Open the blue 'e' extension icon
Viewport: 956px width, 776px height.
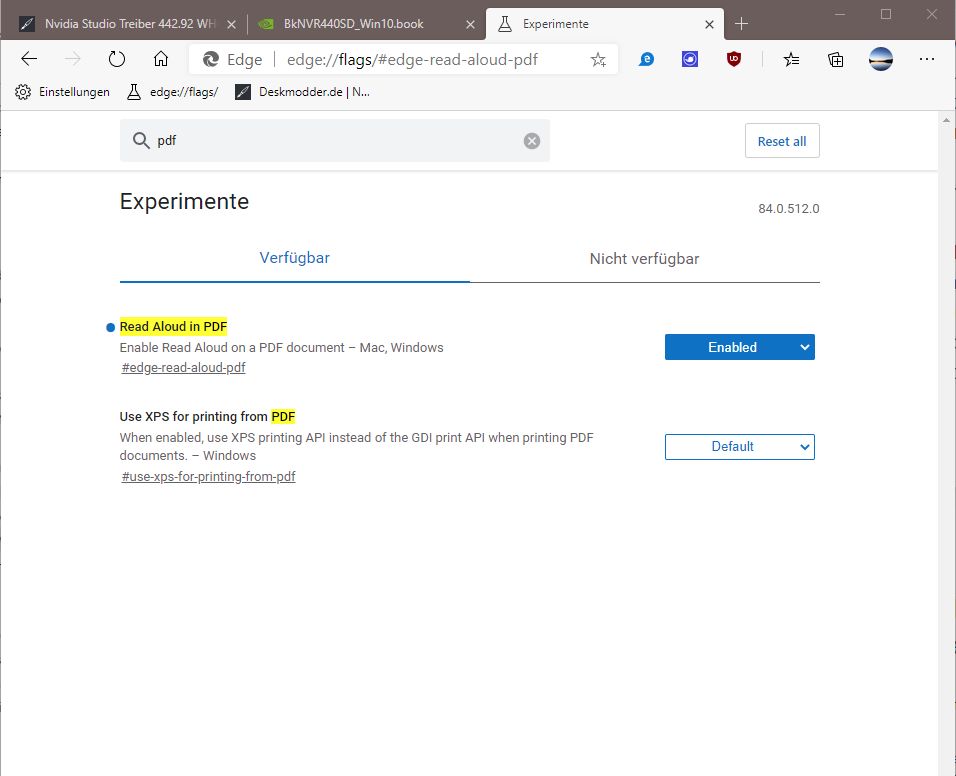(x=646, y=59)
